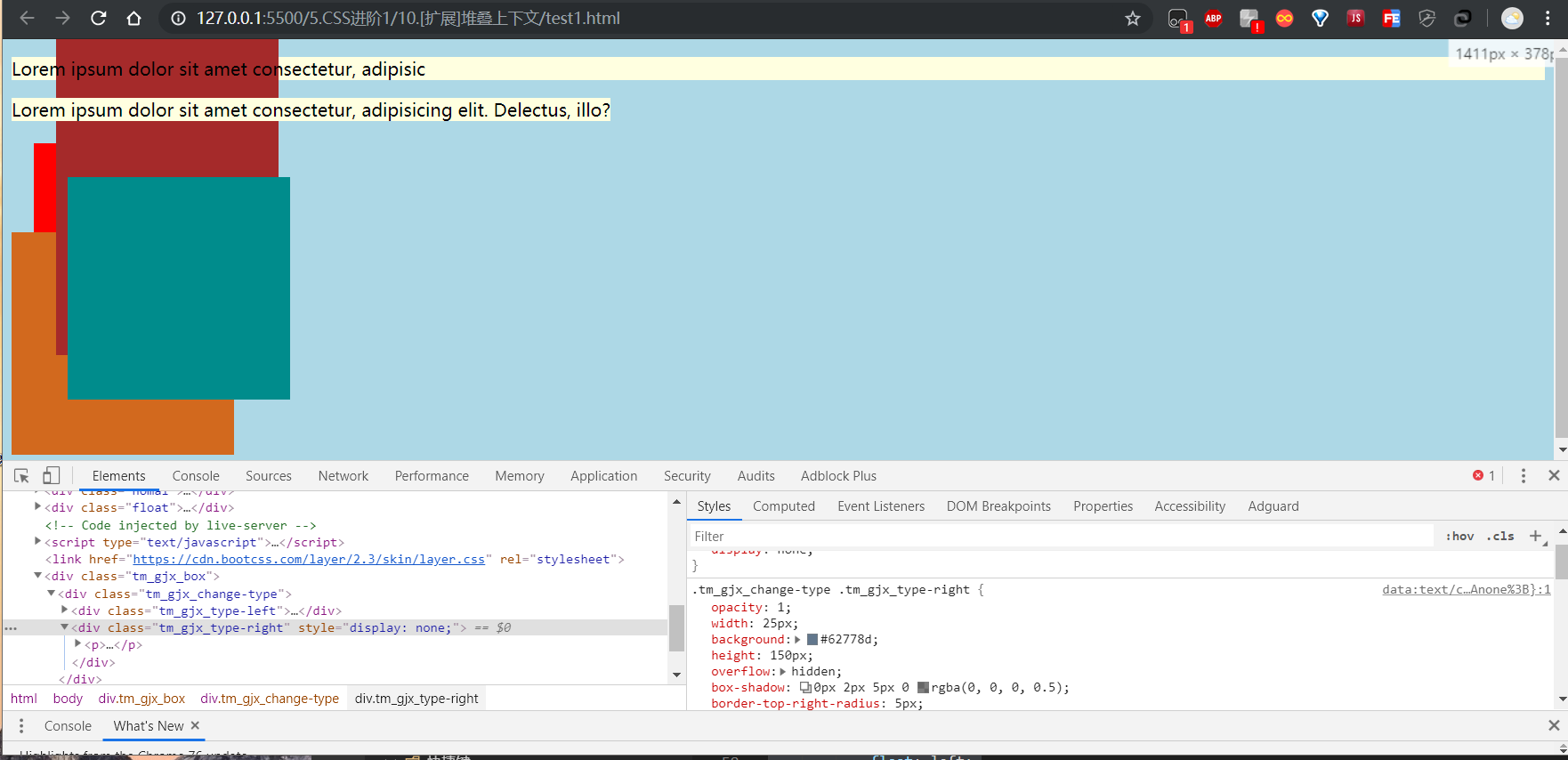This screenshot has height=760, width=1568.
Task: Open the extension icon with red badge 1
Action: click(1179, 20)
